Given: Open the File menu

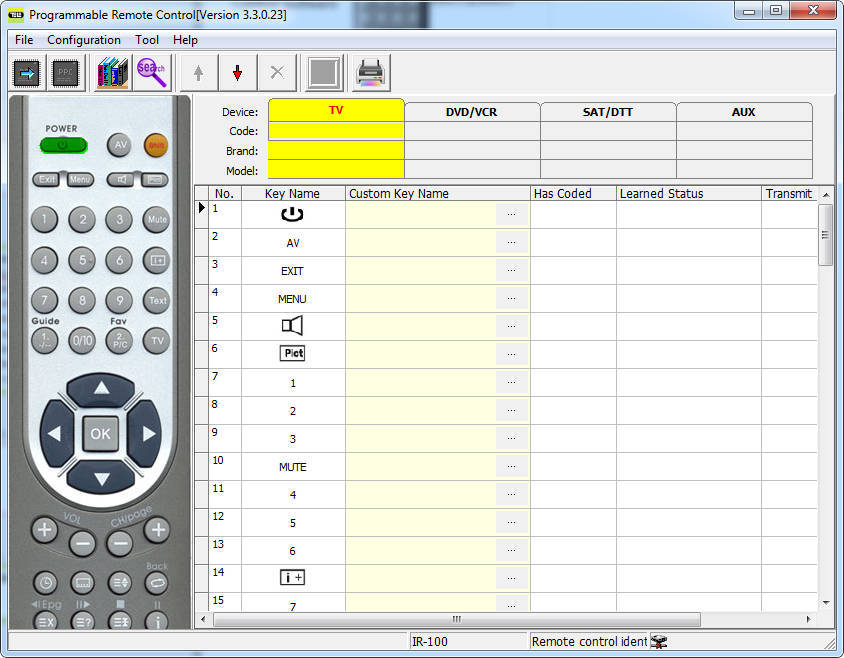Looking at the screenshot, I should click(23, 40).
